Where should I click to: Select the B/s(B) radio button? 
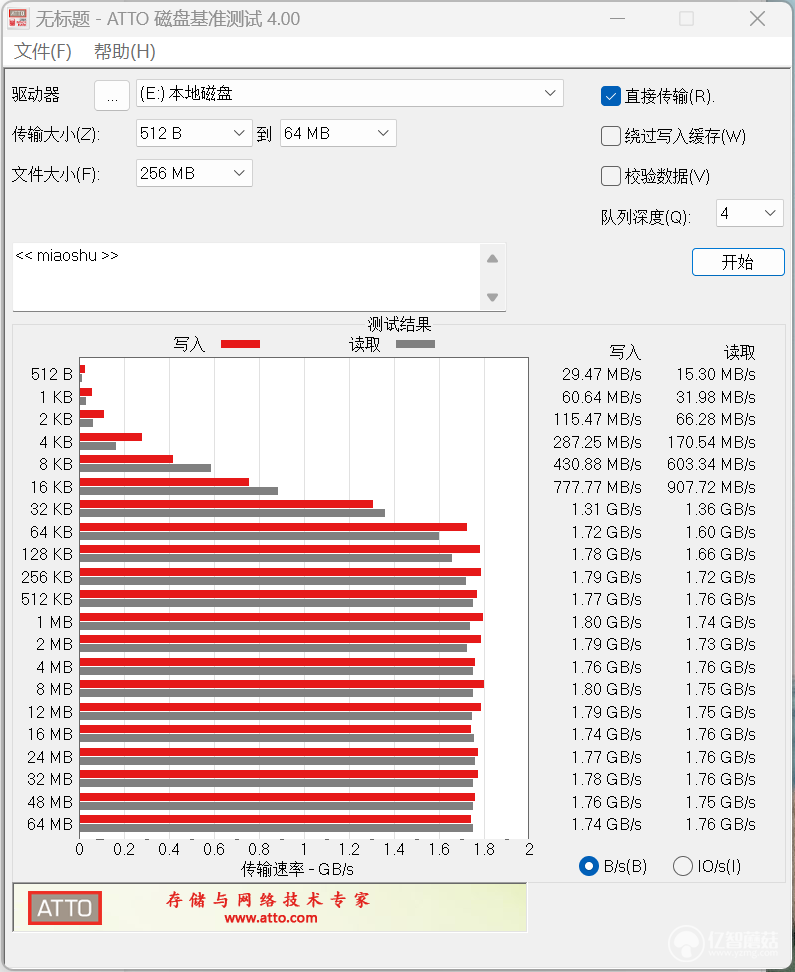(x=588, y=866)
